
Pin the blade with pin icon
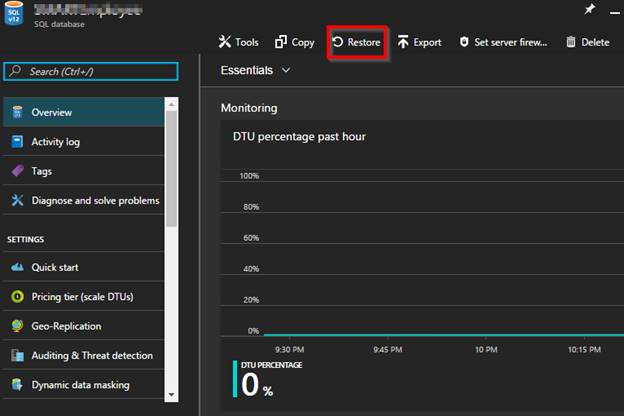click(589, 9)
